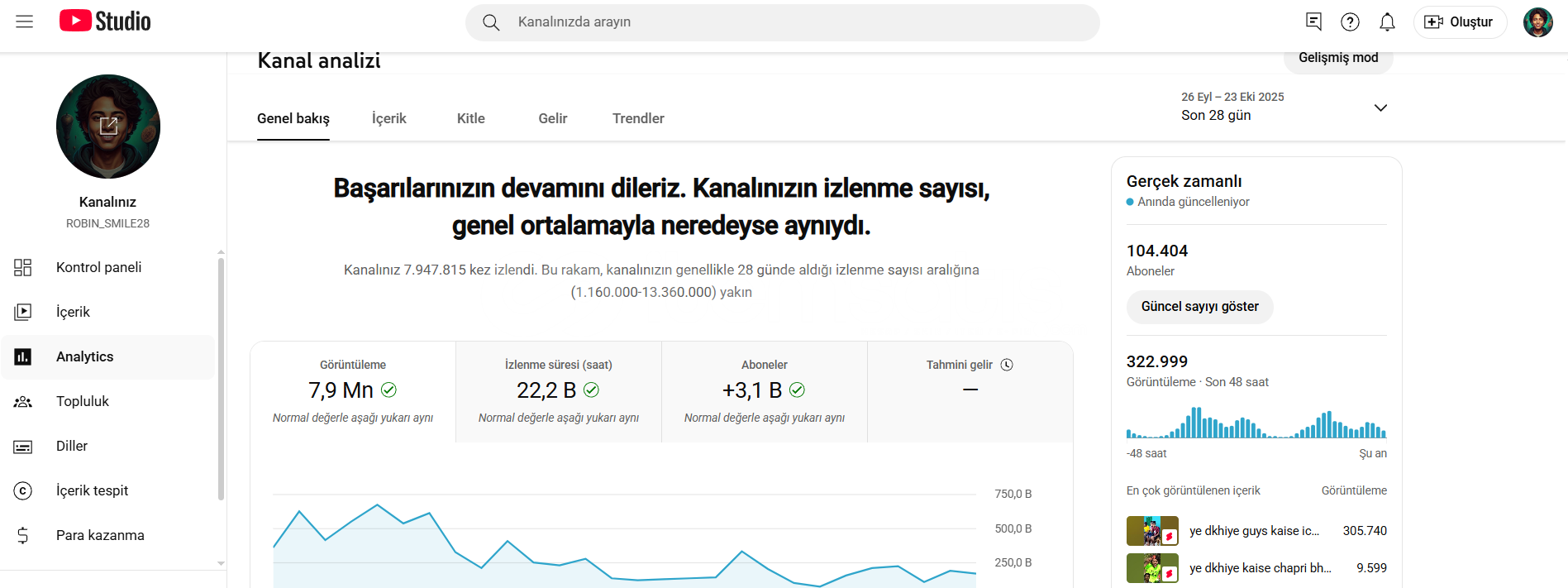The height and width of the screenshot is (588, 1568).
Task: Select the İzlenme süresi metric card
Action: (x=558, y=391)
